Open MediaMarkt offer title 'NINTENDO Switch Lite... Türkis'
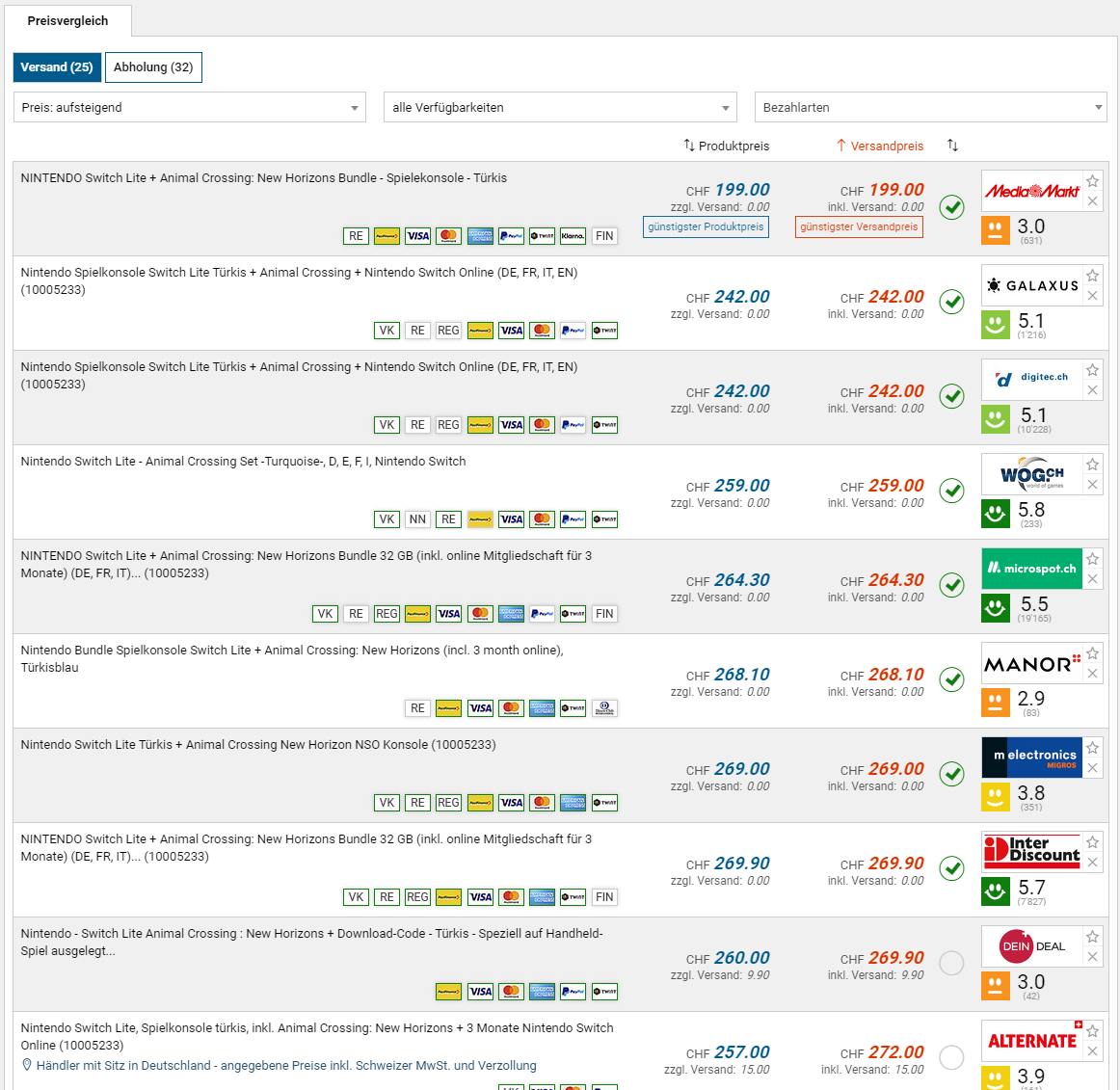Image resolution: width=1120 pixels, height=1090 pixels. (x=263, y=178)
